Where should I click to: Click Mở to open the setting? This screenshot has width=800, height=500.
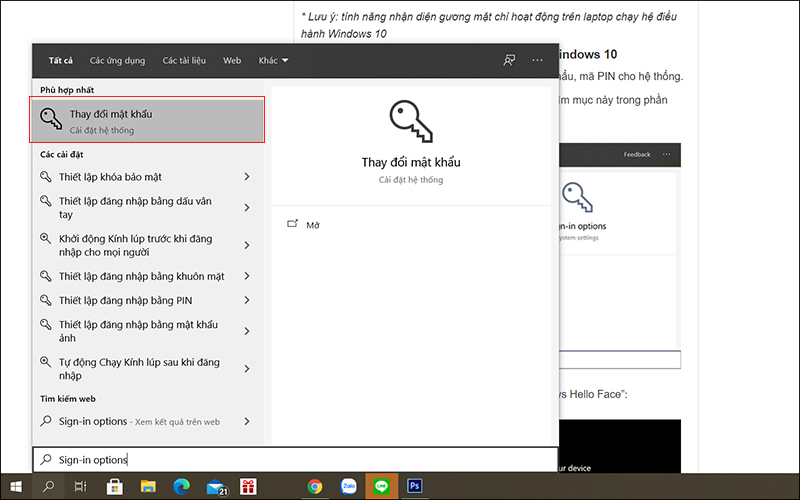pyautogui.click(x=313, y=225)
